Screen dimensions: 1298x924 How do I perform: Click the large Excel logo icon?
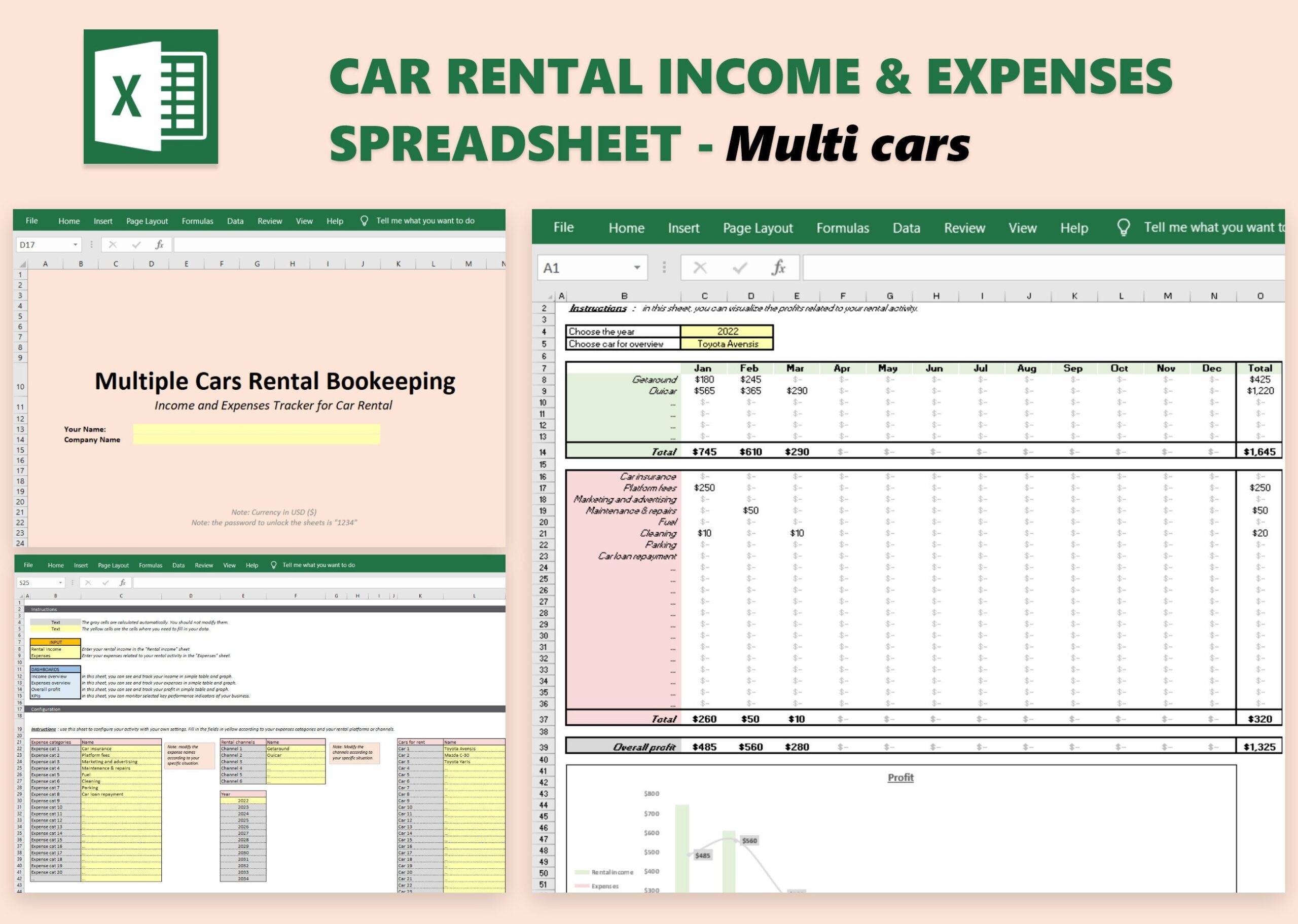click(x=151, y=97)
